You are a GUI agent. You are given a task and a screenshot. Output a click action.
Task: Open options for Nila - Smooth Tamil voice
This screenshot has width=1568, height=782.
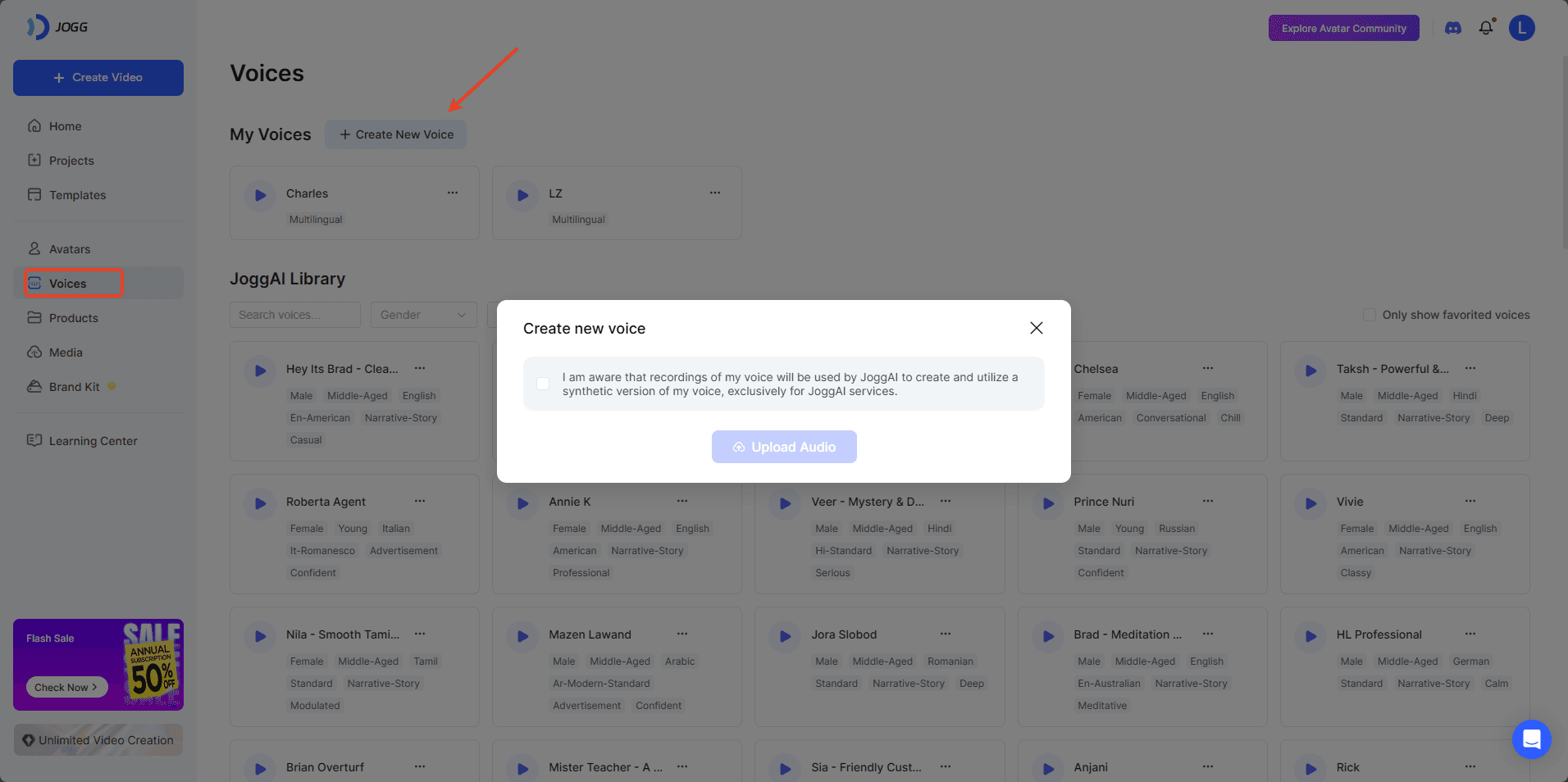pyautogui.click(x=420, y=634)
